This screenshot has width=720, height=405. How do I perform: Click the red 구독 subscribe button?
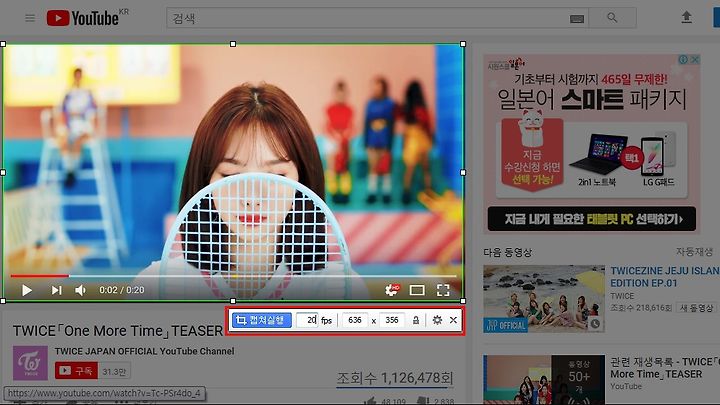(x=76, y=371)
